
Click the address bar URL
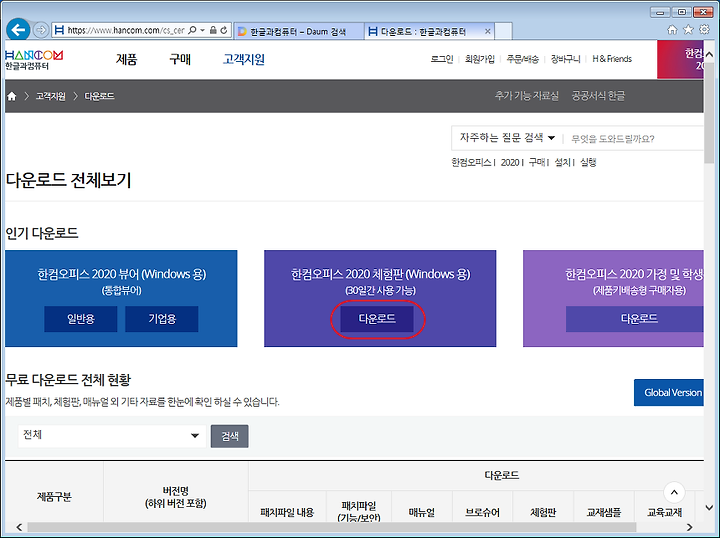click(x=125, y=30)
